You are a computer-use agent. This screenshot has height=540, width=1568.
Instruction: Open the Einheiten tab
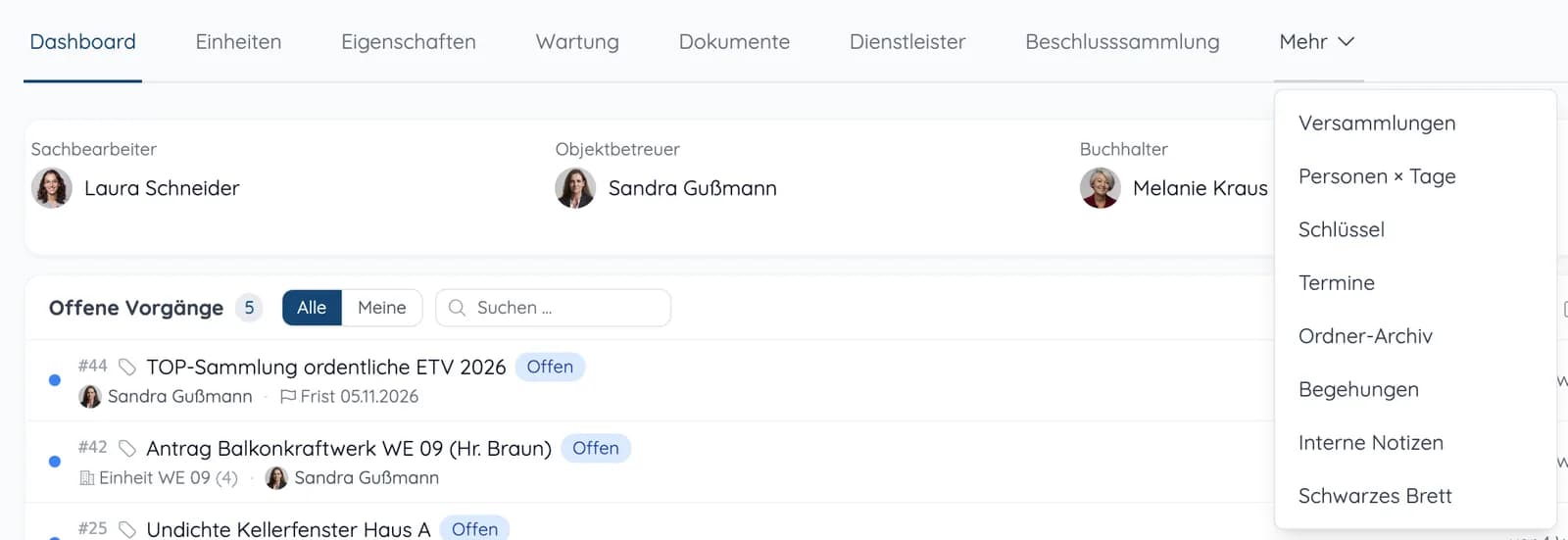(x=238, y=42)
